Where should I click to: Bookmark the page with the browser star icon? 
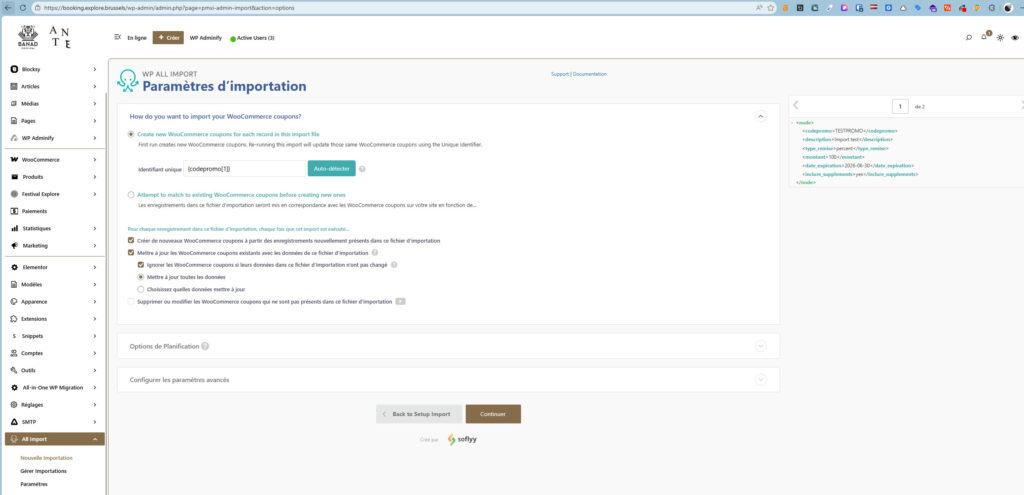point(772,7)
